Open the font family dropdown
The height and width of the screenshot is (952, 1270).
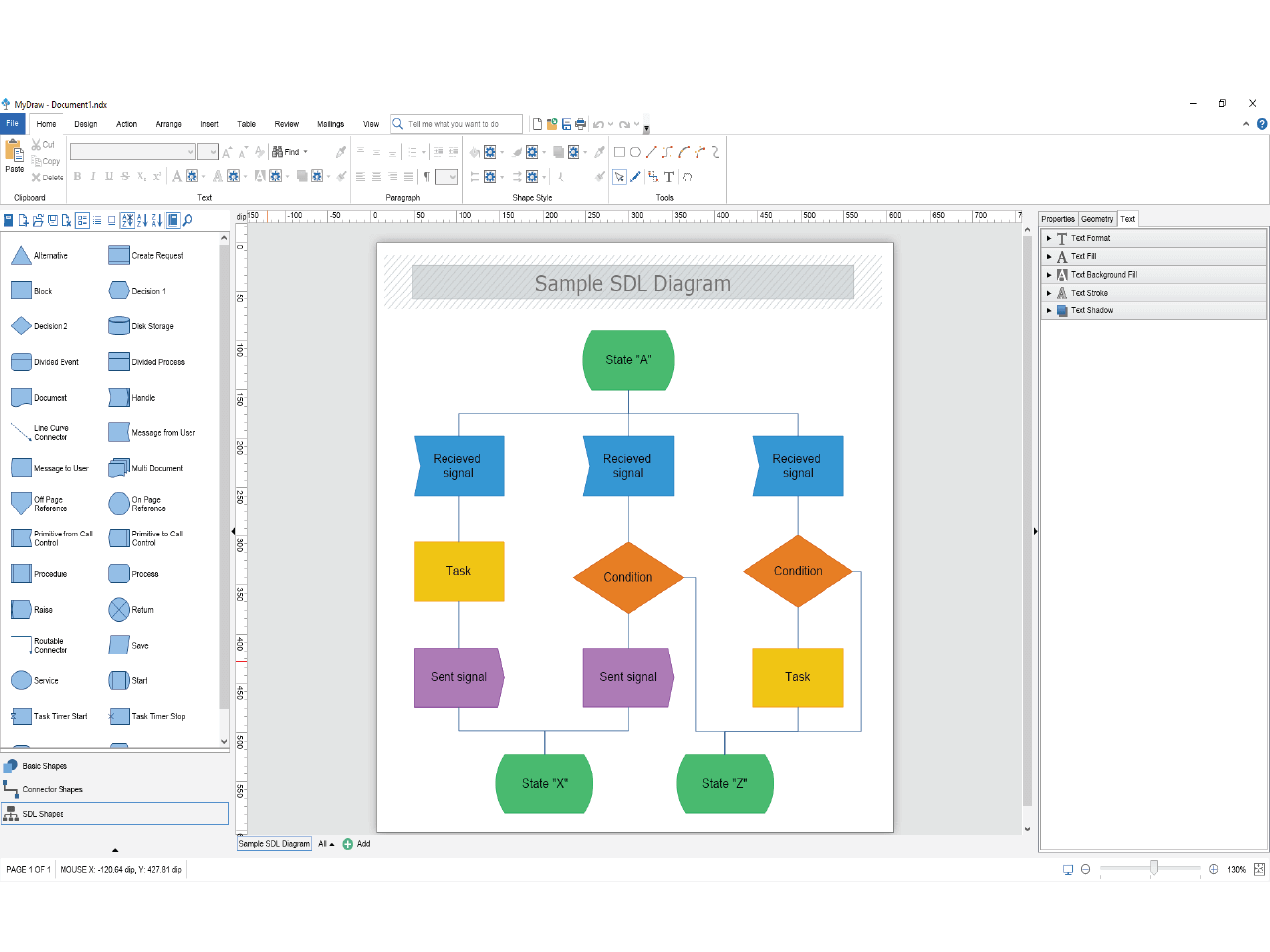190,152
